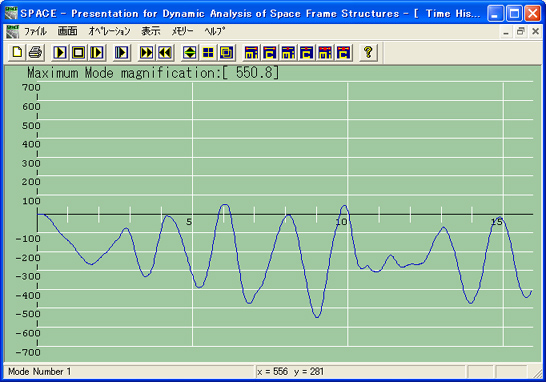Click the four-pane tile windows icon

208,53
